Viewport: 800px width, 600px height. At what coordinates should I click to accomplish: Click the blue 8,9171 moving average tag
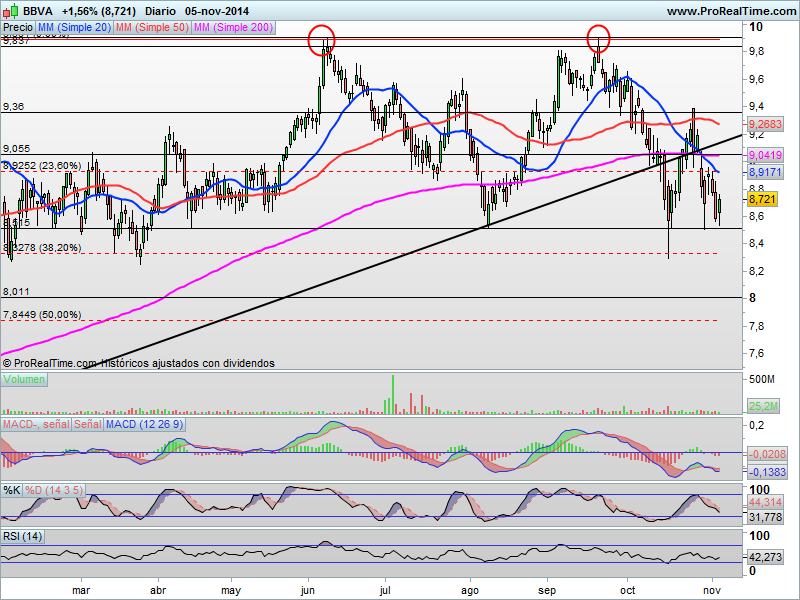click(x=765, y=172)
